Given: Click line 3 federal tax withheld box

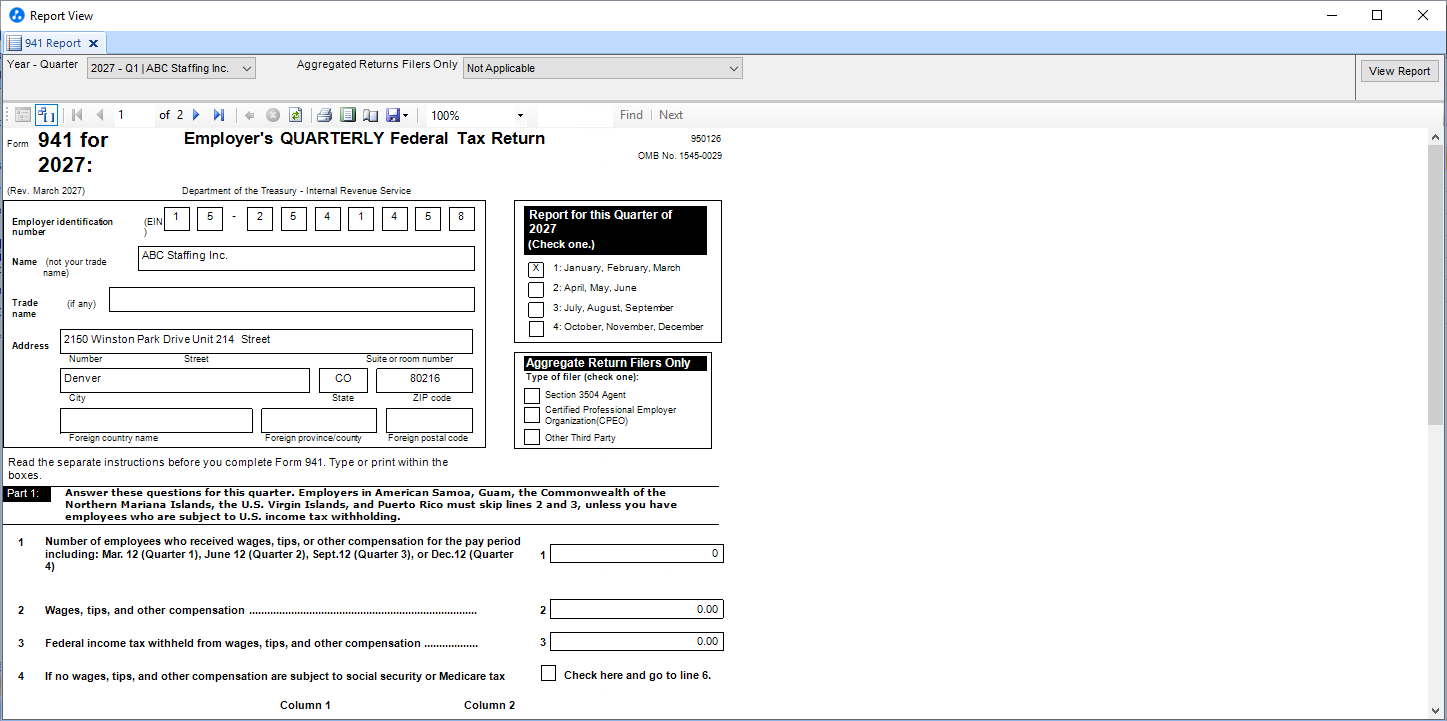Looking at the screenshot, I should [x=636, y=642].
